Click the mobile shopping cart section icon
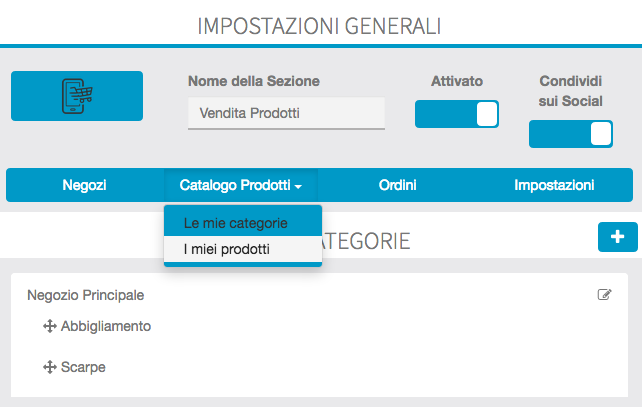 tap(77, 95)
